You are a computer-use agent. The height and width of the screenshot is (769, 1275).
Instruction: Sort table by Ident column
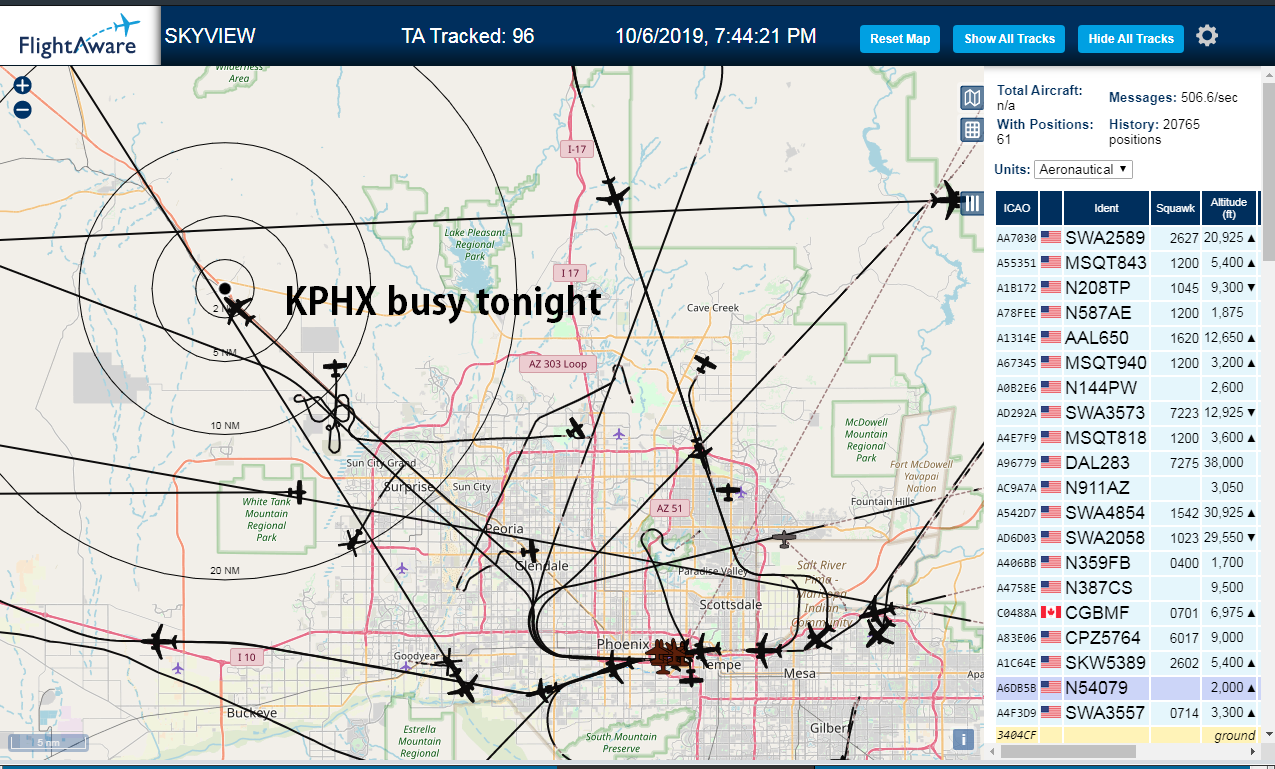pos(1106,208)
